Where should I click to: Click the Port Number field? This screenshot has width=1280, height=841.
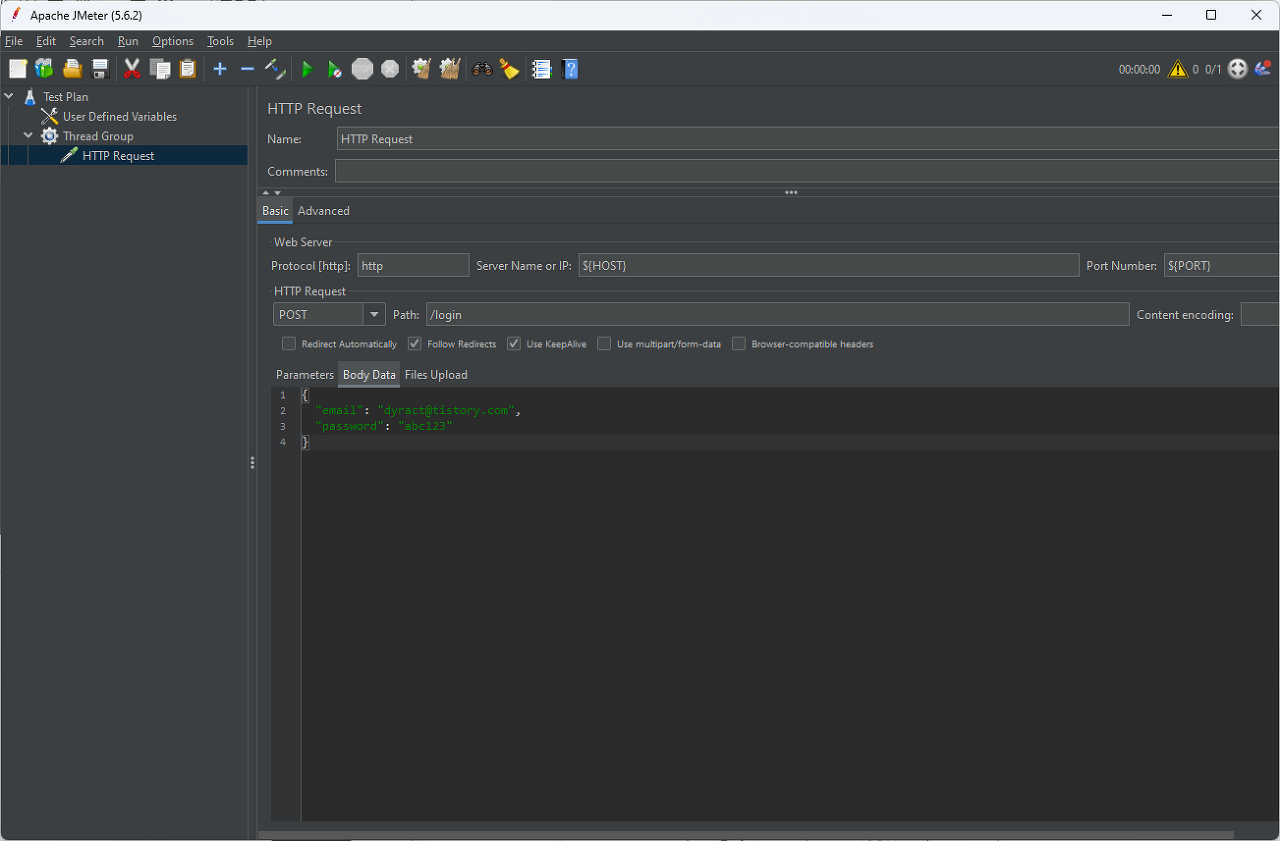tap(1222, 265)
